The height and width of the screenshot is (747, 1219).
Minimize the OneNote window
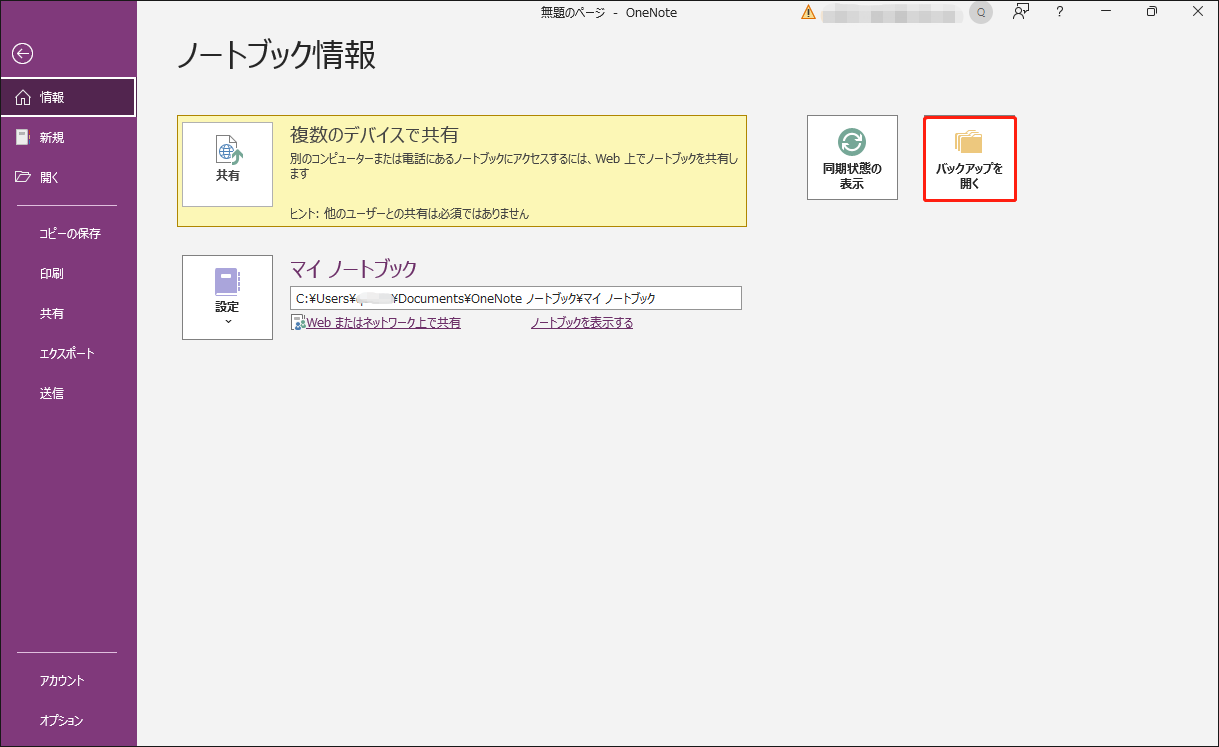tap(1105, 12)
